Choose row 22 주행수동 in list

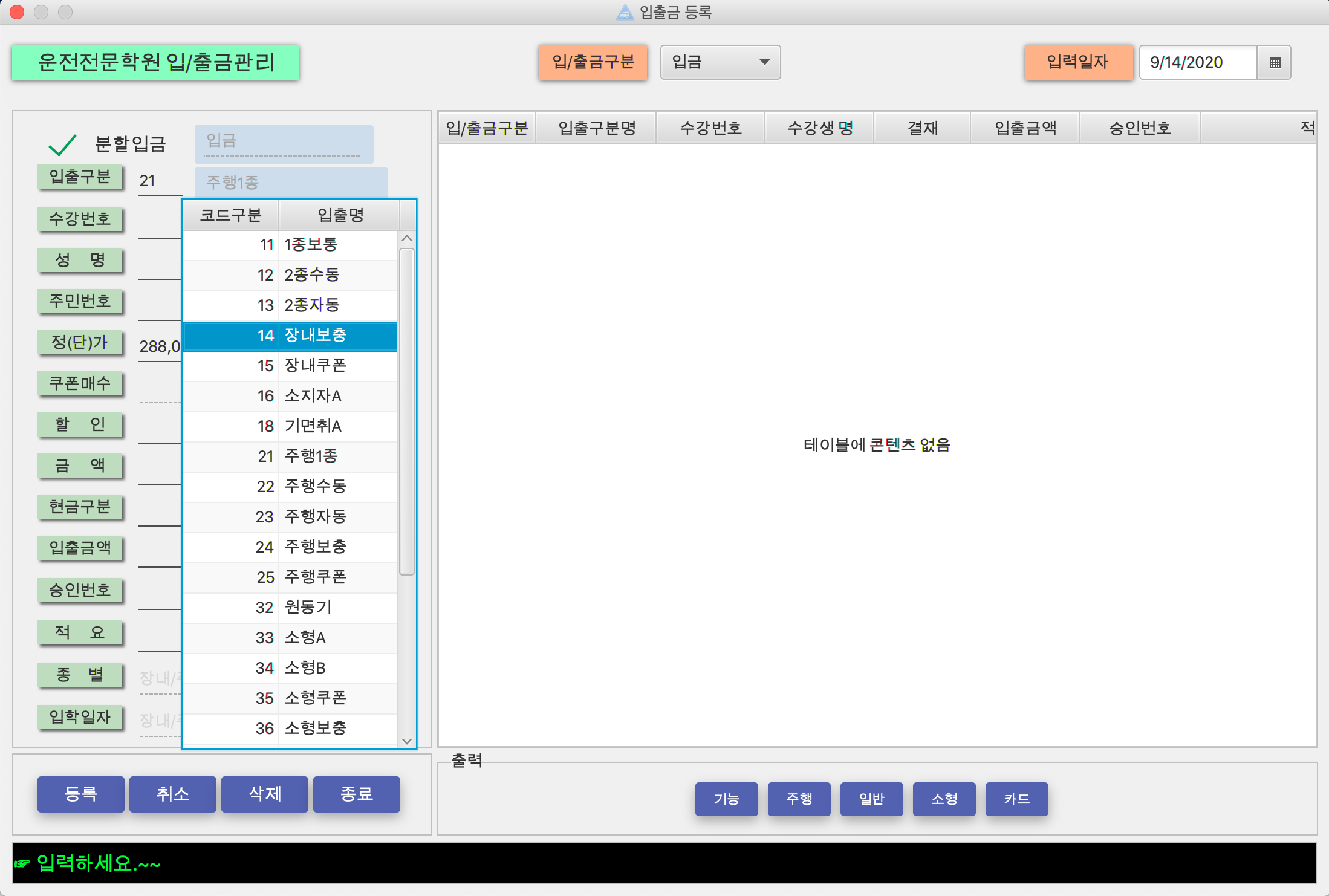[290, 487]
